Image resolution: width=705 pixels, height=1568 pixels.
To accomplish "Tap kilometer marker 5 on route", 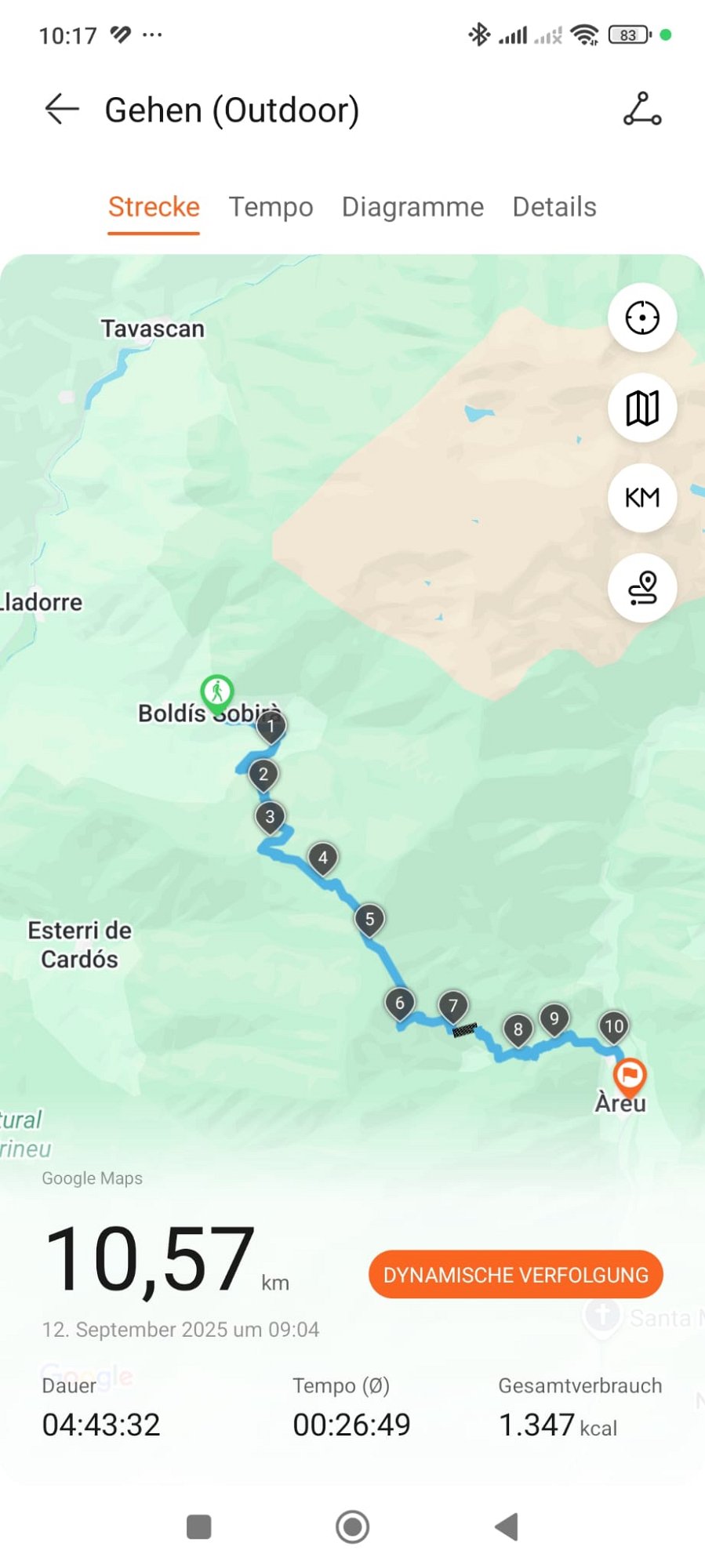I will (x=369, y=921).
